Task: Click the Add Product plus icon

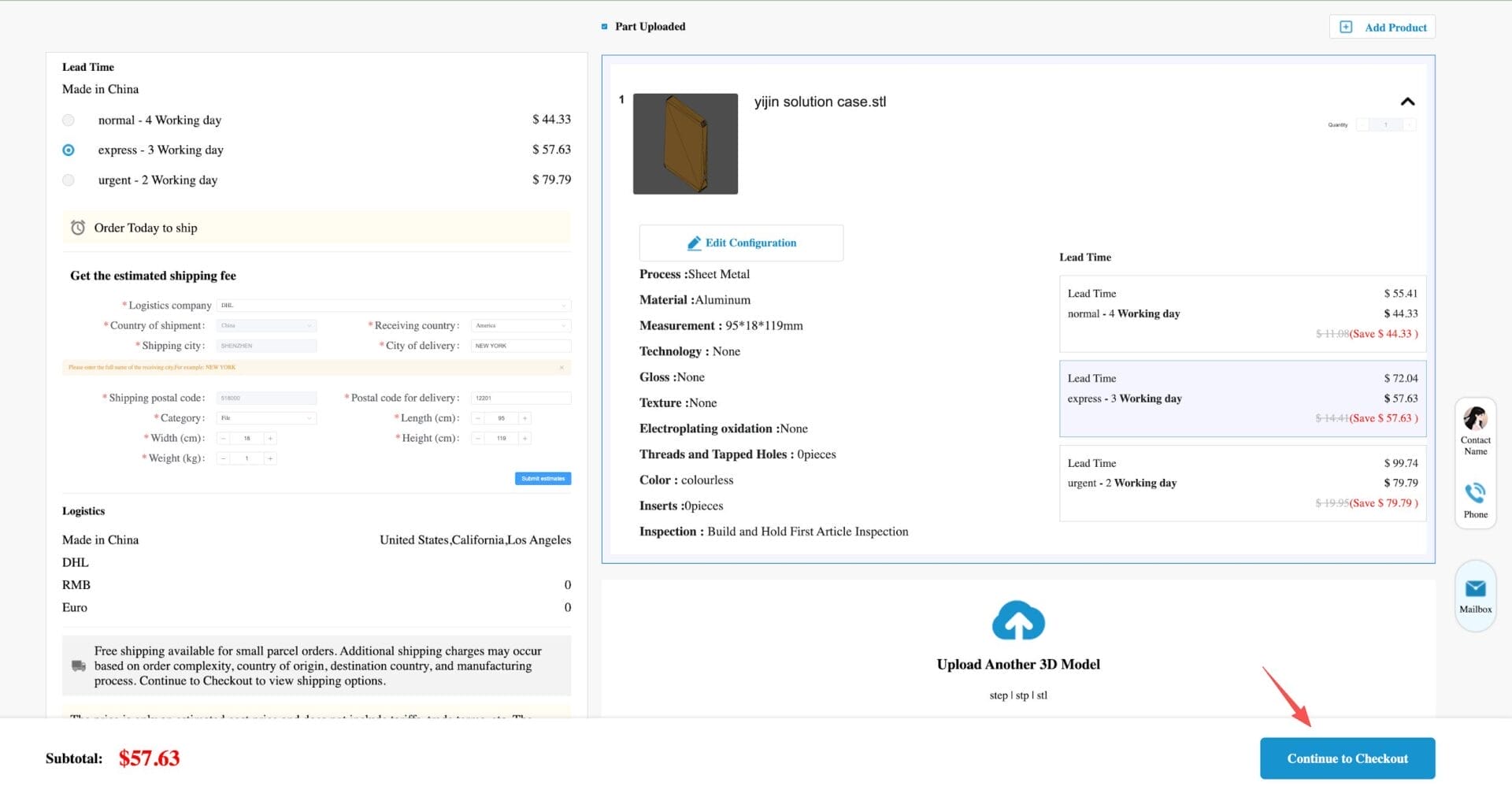Action: (x=1347, y=26)
